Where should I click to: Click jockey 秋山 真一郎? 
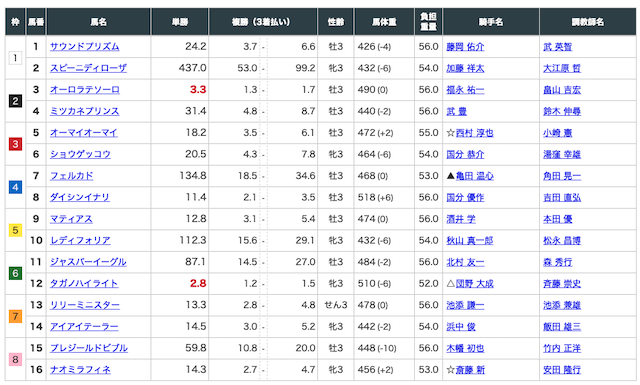(470, 241)
